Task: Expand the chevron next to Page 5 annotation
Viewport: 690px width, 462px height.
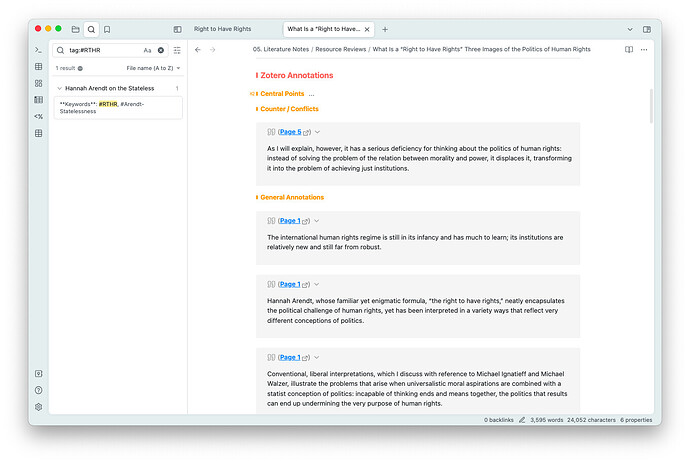Action: pos(317,132)
